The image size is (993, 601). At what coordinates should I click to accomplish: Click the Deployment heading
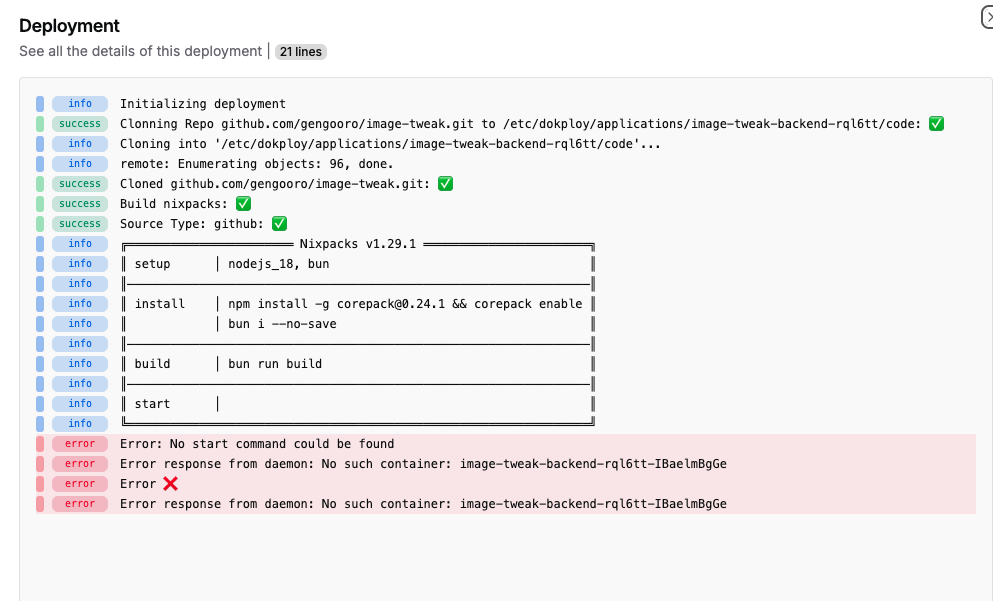click(x=69, y=26)
